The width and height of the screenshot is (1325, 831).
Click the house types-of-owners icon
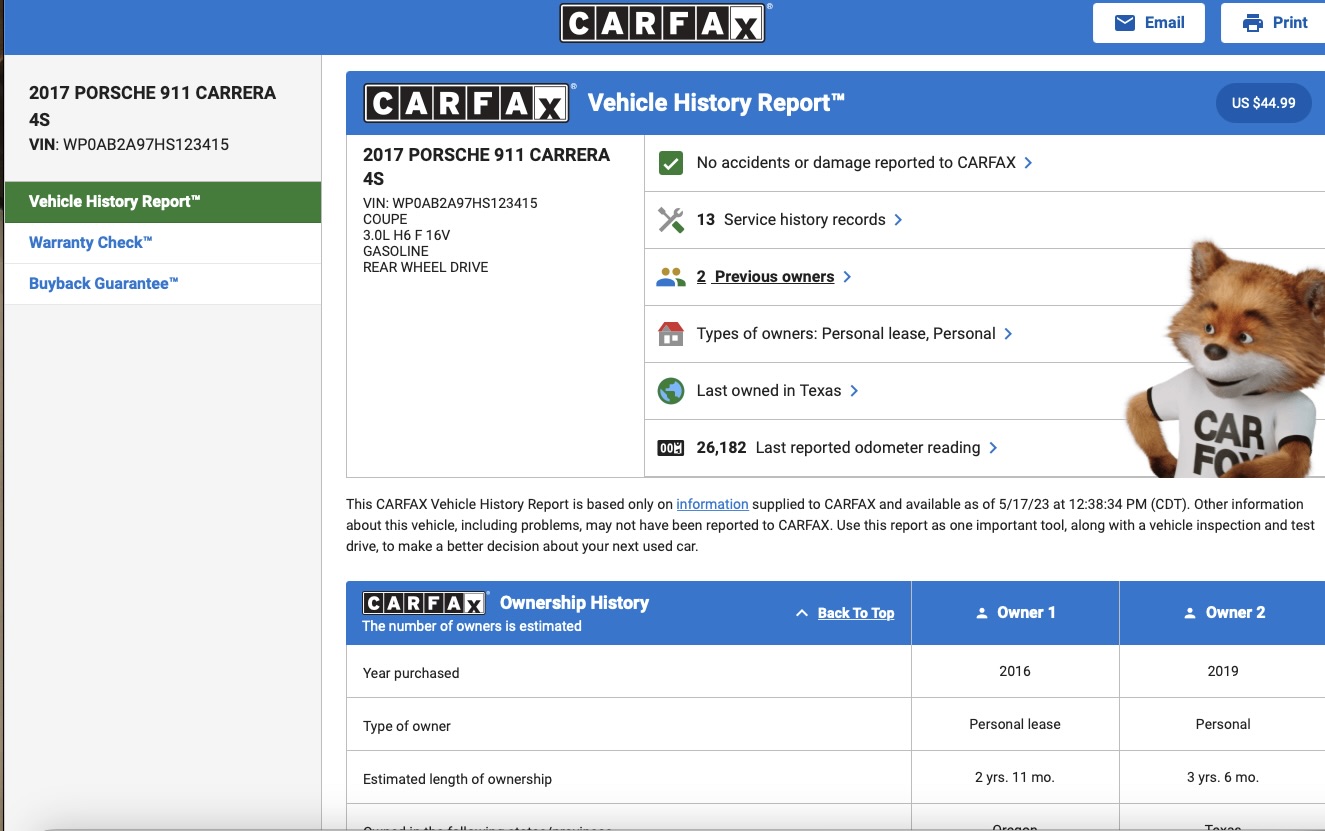(x=671, y=334)
